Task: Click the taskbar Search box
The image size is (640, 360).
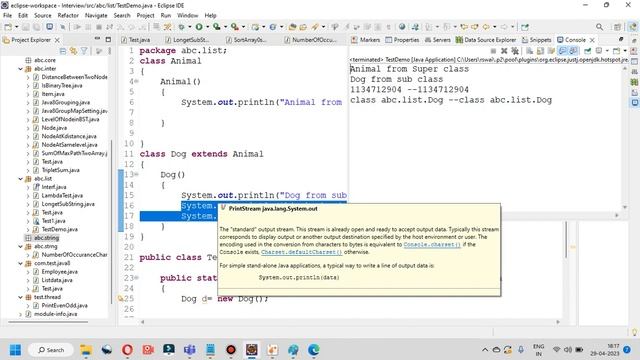Action: point(51,350)
